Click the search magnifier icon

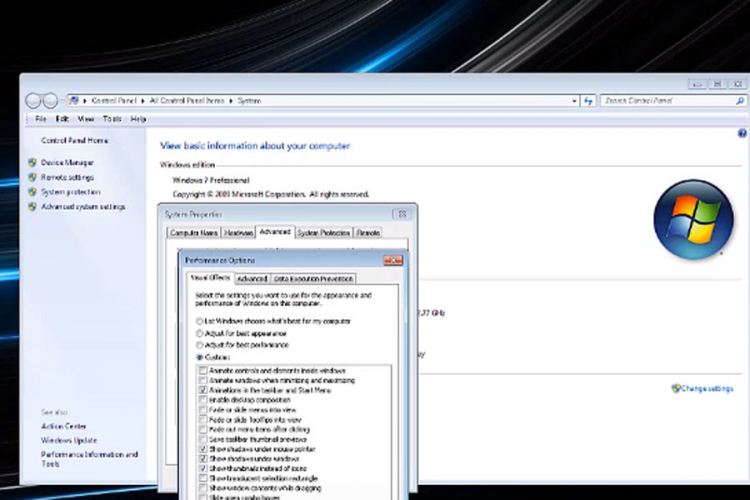coord(739,101)
